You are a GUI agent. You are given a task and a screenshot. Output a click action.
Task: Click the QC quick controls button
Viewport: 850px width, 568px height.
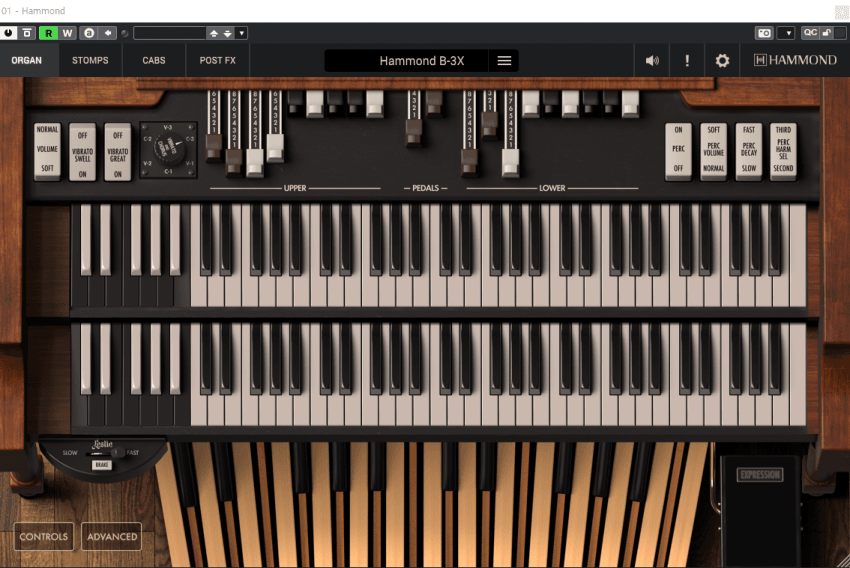point(810,33)
